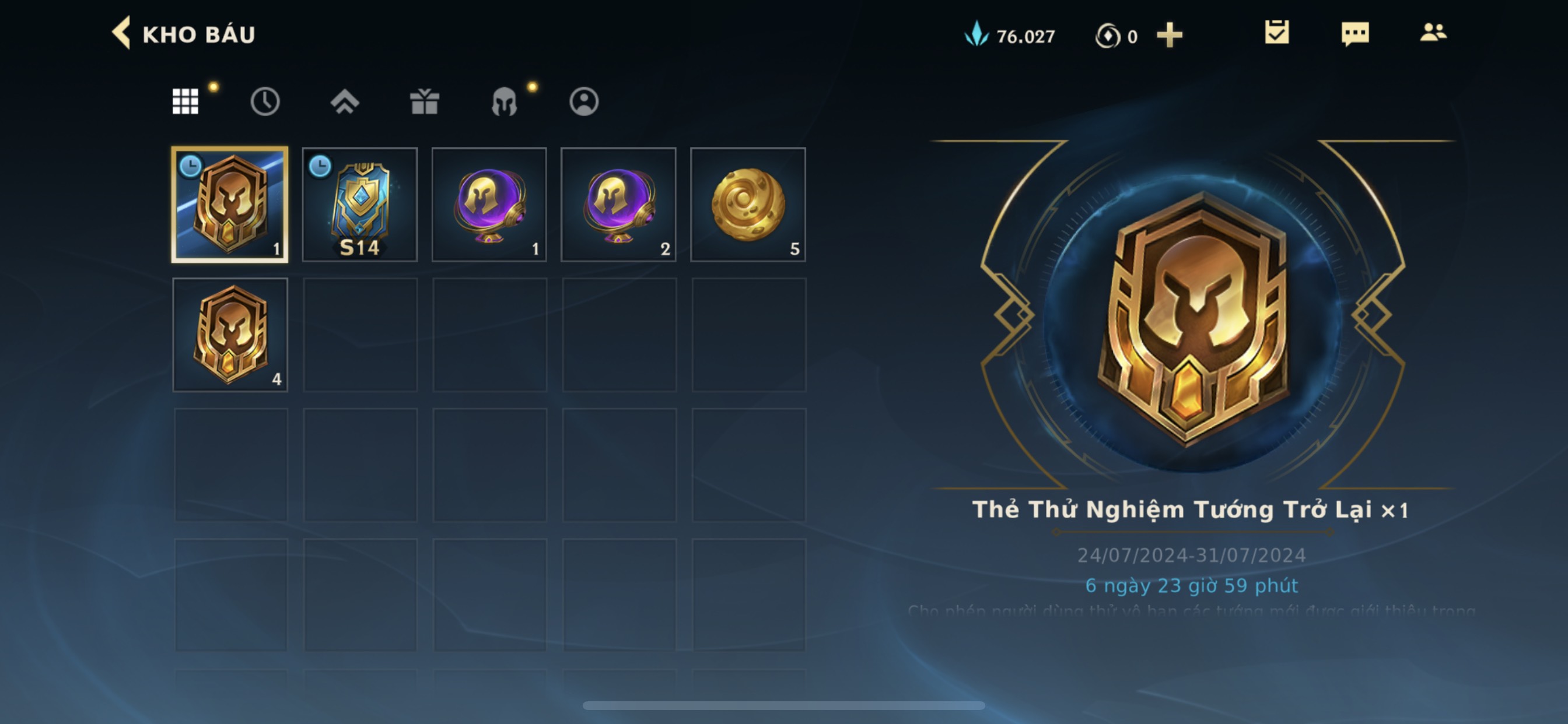The width and height of the screenshot is (1568, 724).
Task: Tap the Wild Core currency counter showing 0
Action: click(x=1116, y=36)
